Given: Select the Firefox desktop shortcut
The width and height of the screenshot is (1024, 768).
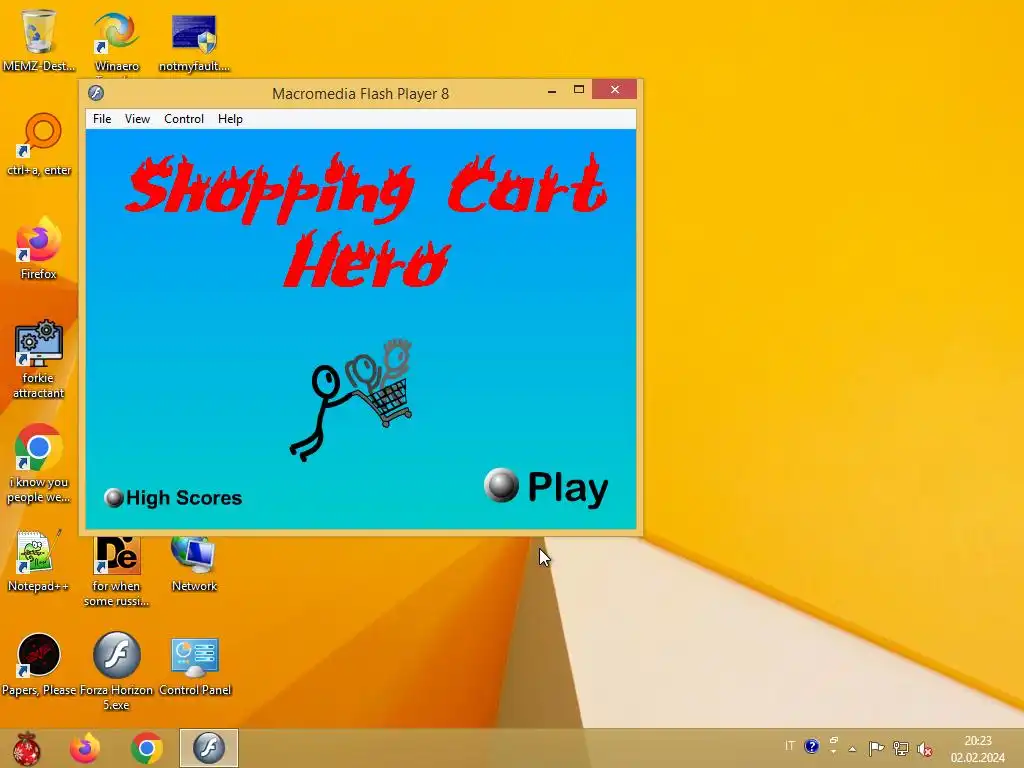Looking at the screenshot, I should [39, 248].
